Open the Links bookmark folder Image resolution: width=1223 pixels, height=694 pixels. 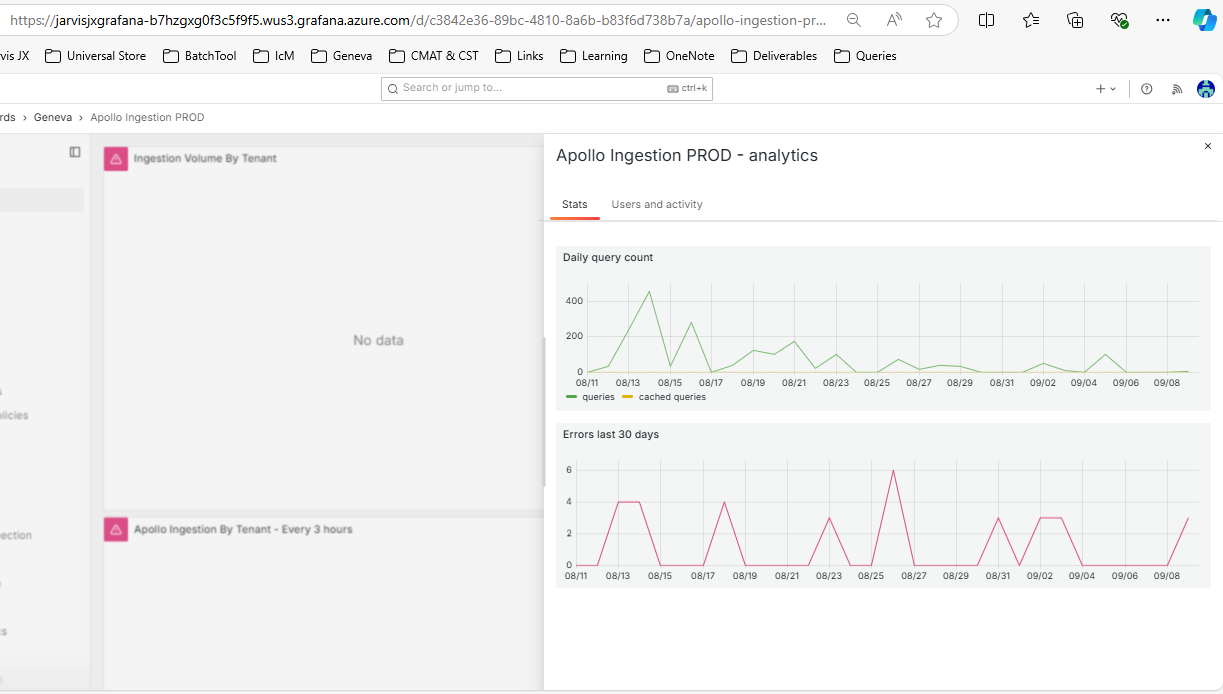520,56
